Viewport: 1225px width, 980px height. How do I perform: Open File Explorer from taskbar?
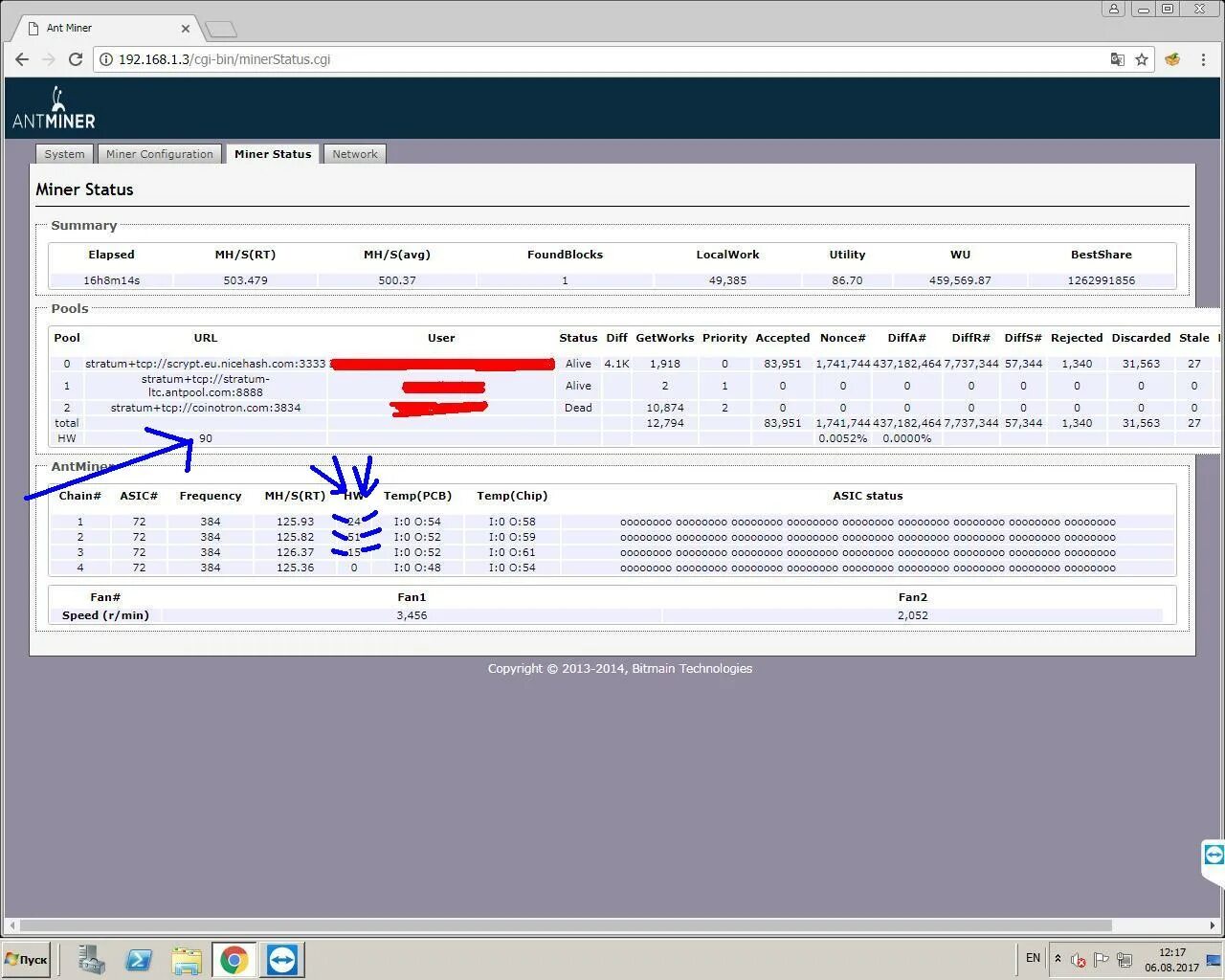187,960
